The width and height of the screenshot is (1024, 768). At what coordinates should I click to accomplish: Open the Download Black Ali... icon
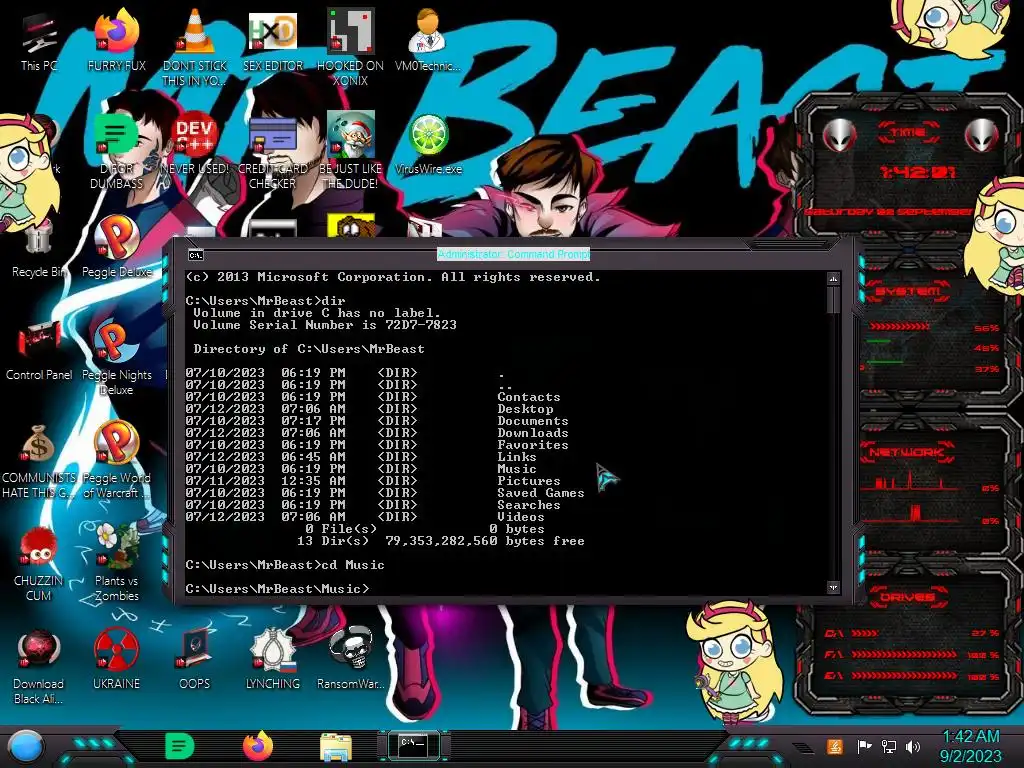click(x=39, y=666)
